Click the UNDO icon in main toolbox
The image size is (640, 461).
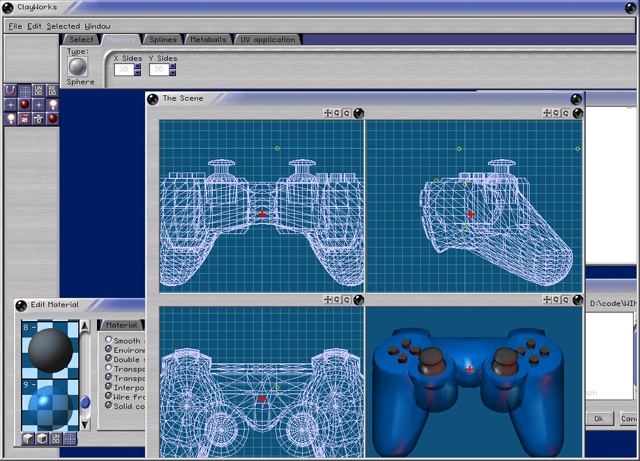point(38,91)
